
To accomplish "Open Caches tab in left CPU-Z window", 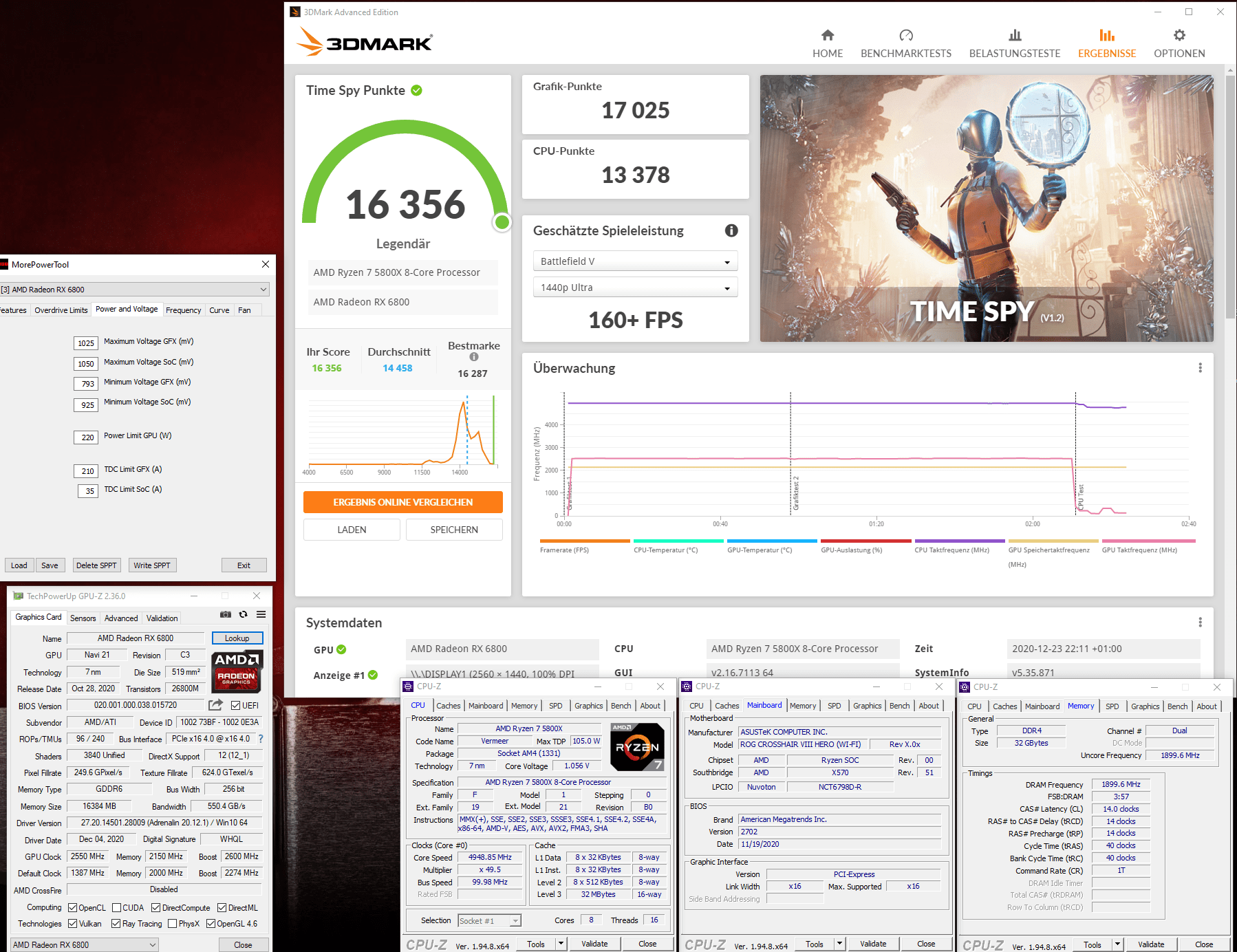I will (449, 706).
